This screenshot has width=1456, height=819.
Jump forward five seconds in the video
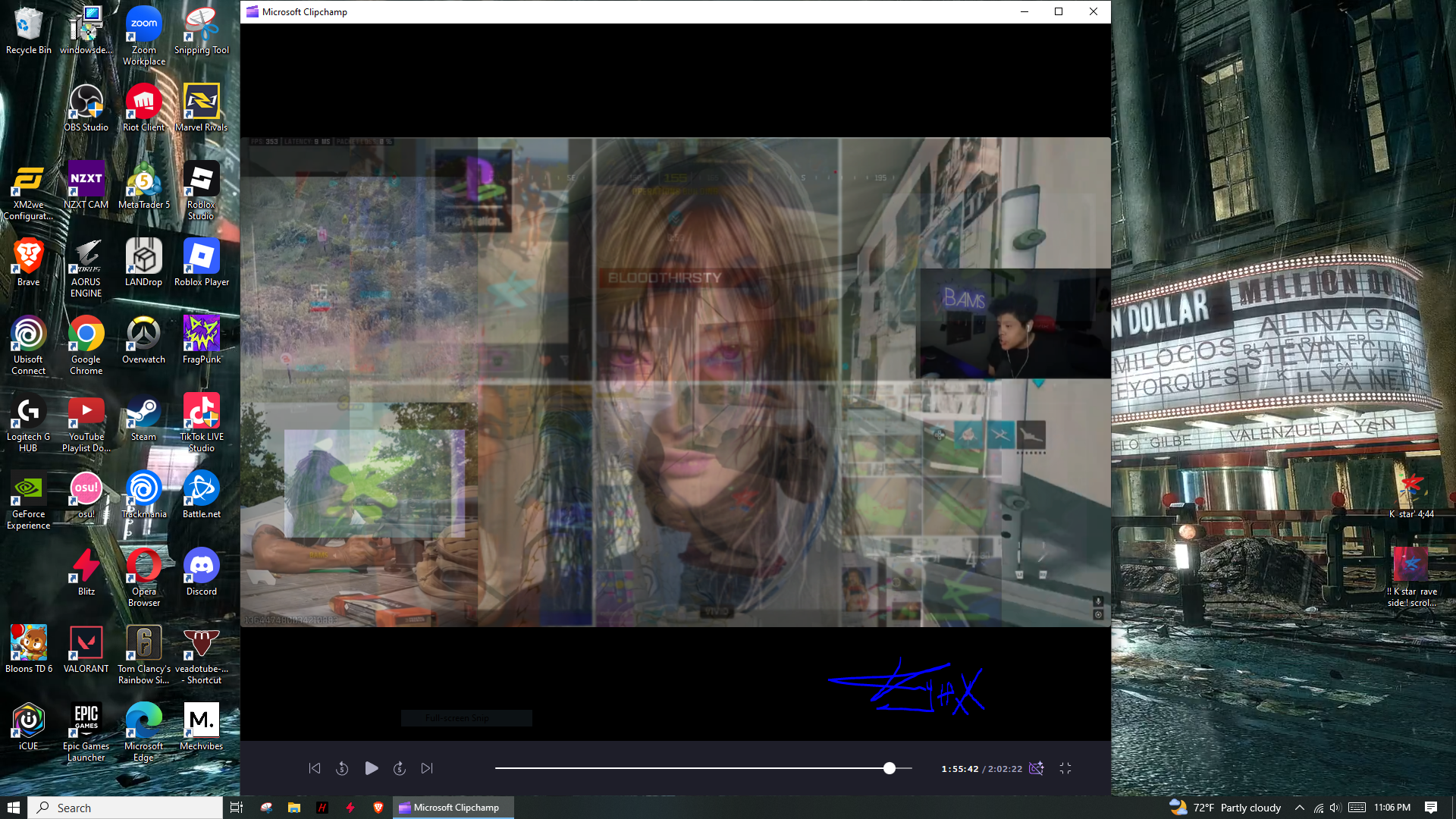(x=400, y=768)
